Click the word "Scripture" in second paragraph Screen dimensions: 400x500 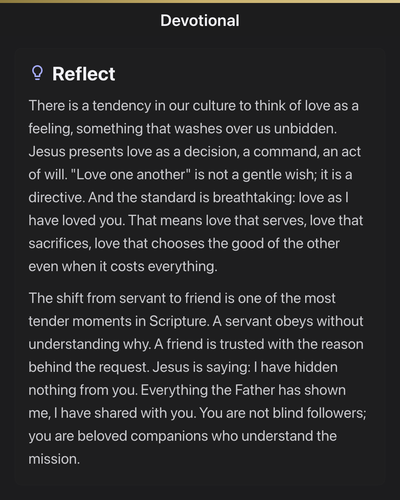[x=179, y=322]
